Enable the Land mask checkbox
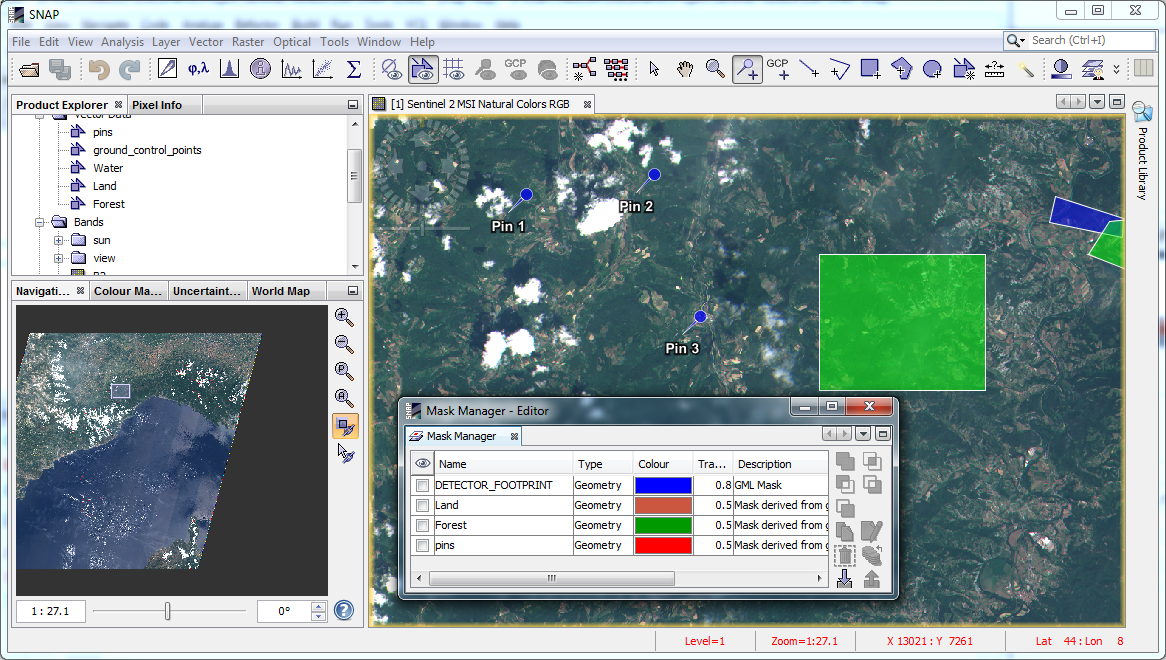 pyautogui.click(x=423, y=506)
